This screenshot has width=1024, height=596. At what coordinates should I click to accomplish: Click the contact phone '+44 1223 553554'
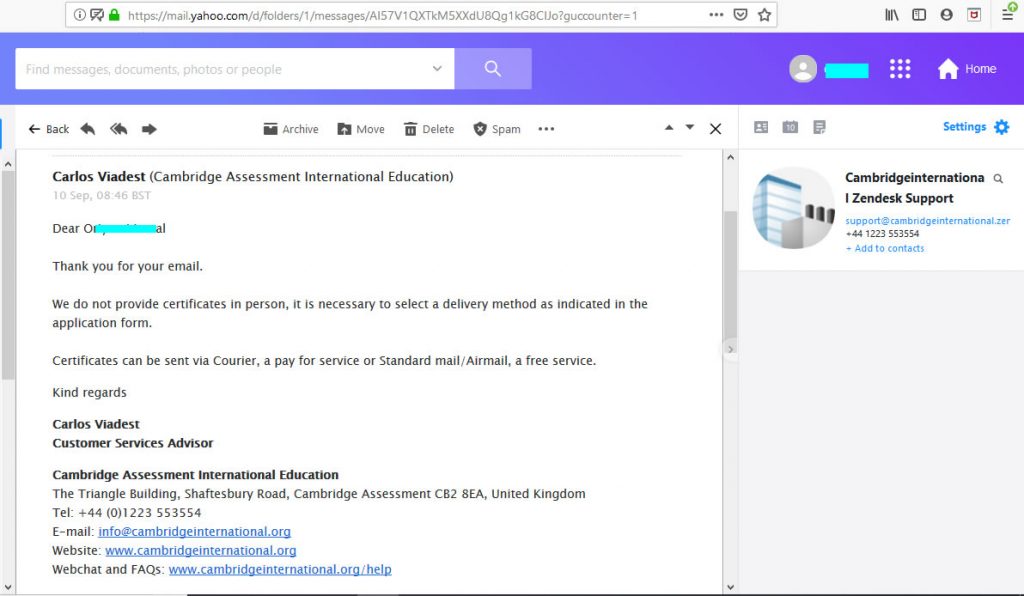882,234
